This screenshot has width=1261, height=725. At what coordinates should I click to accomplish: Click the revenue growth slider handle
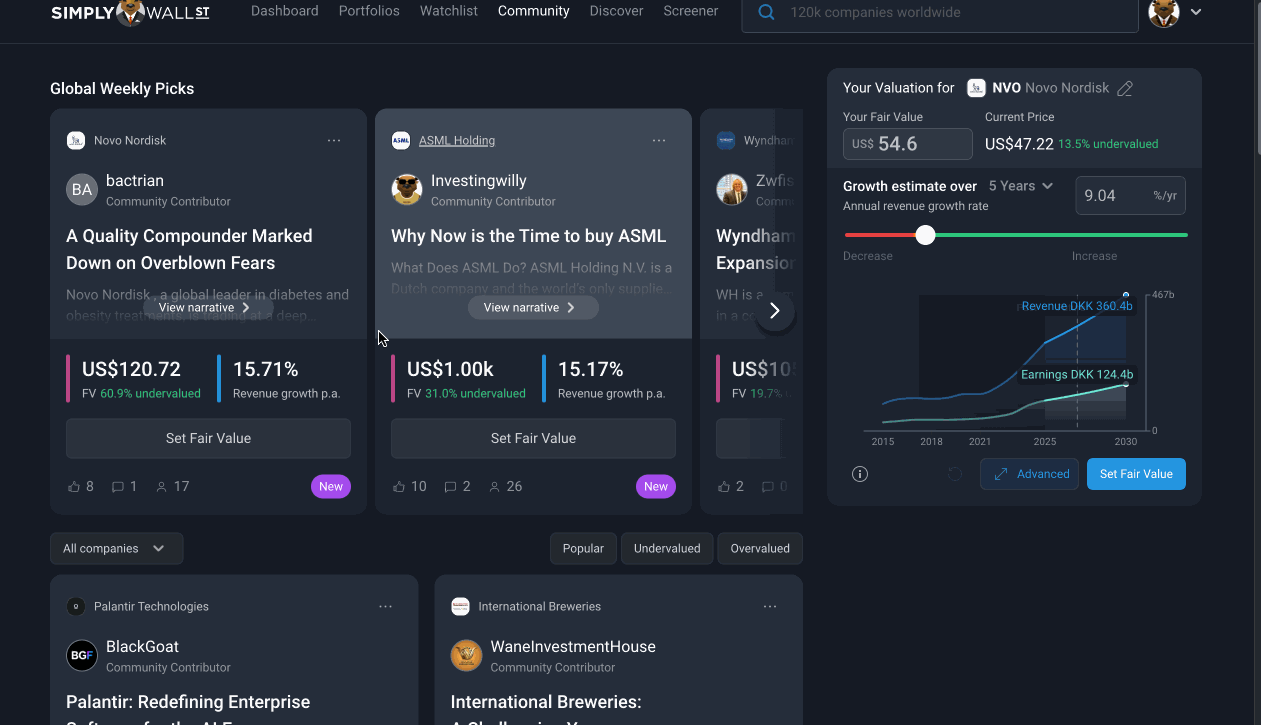pos(926,235)
